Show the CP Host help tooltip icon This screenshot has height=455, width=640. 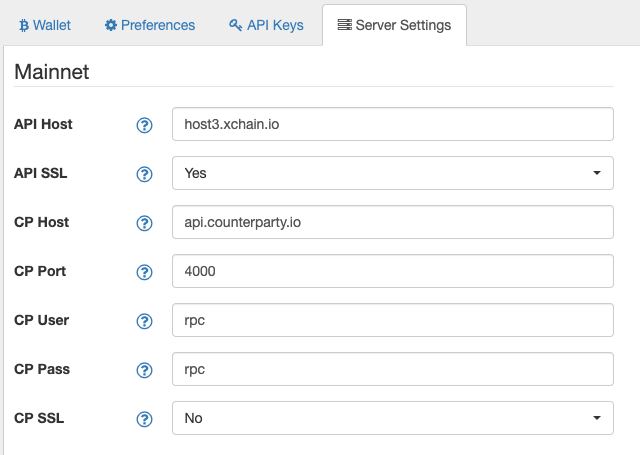tap(144, 223)
